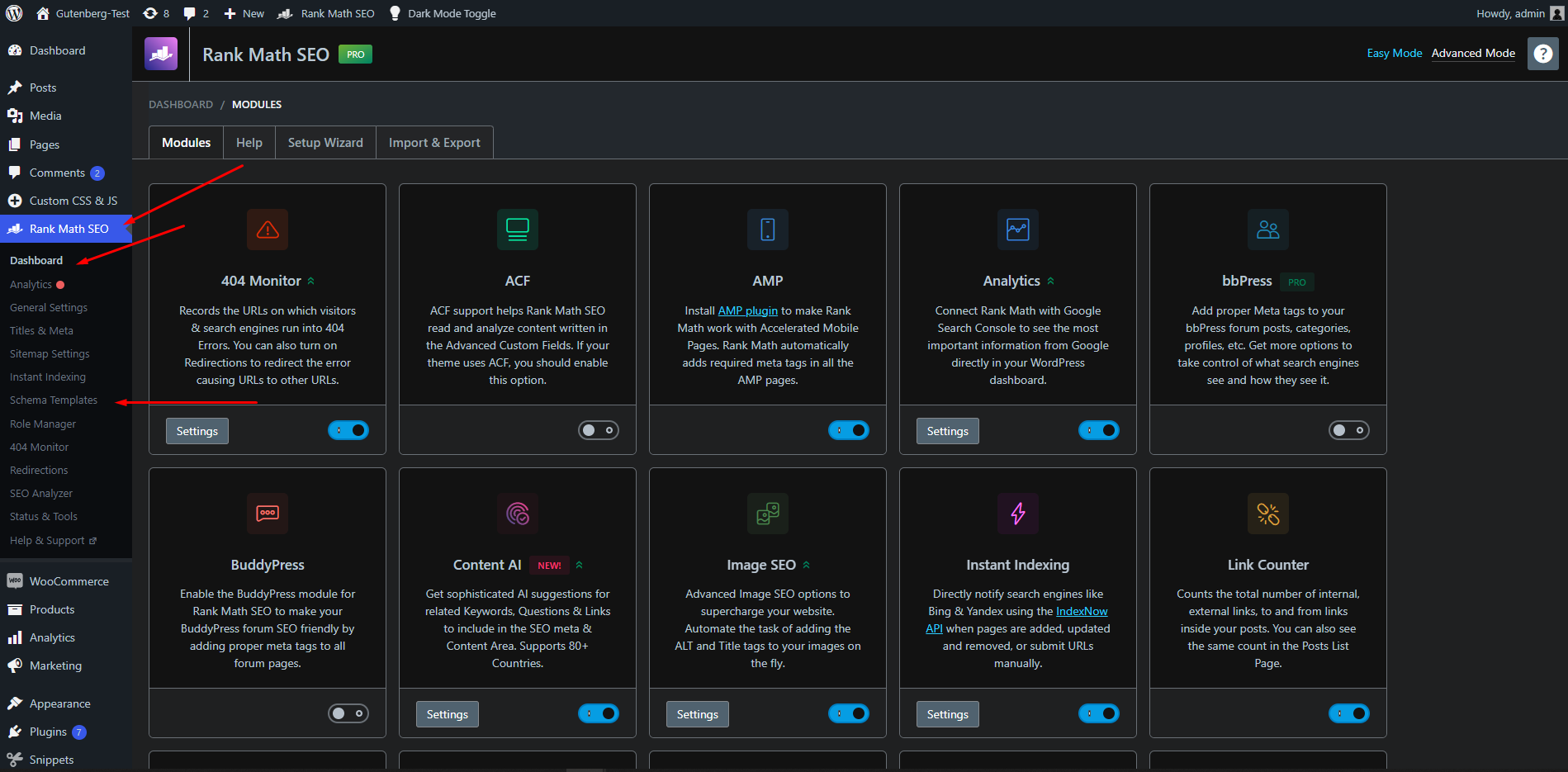The image size is (1568, 772).
Task: Expand the Analytics module title chevron
Action: click(1051, 282)
